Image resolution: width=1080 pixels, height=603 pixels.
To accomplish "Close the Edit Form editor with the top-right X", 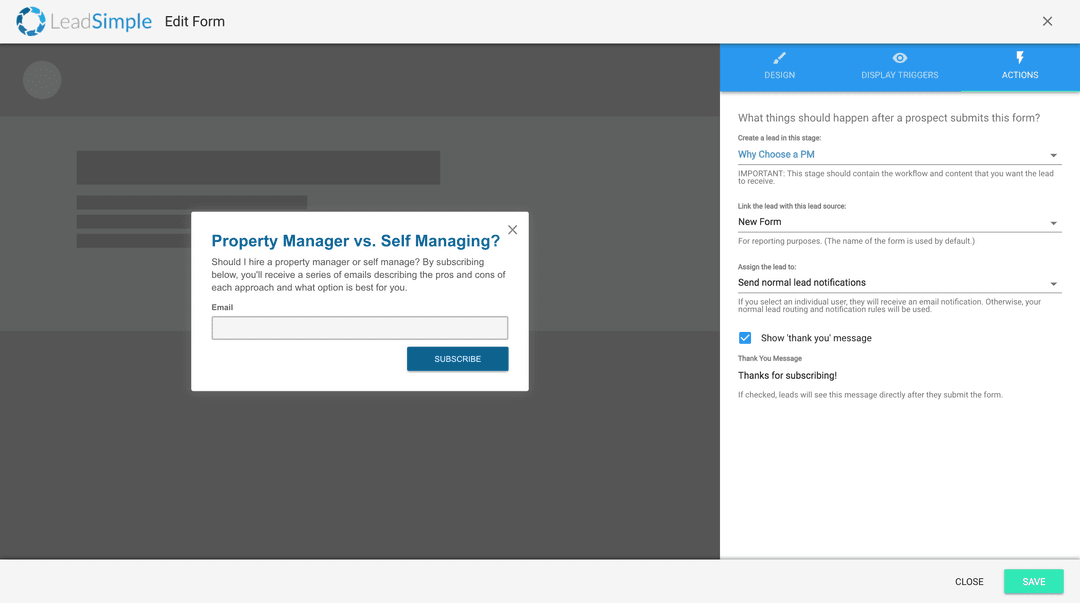I will (x=1047, y=21).
